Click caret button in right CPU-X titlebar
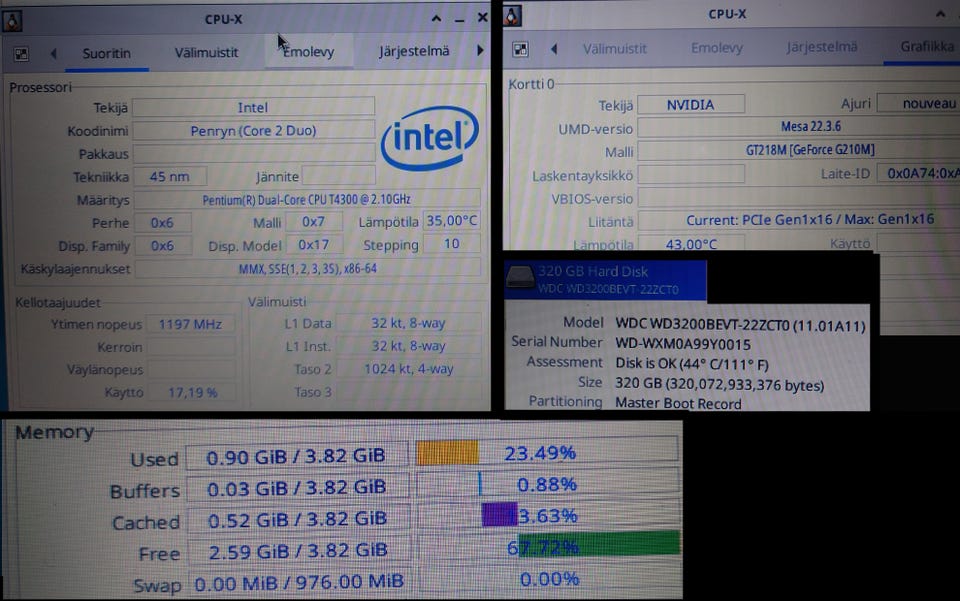The height and width of the screenshot is (601, 960). (940, 14)
